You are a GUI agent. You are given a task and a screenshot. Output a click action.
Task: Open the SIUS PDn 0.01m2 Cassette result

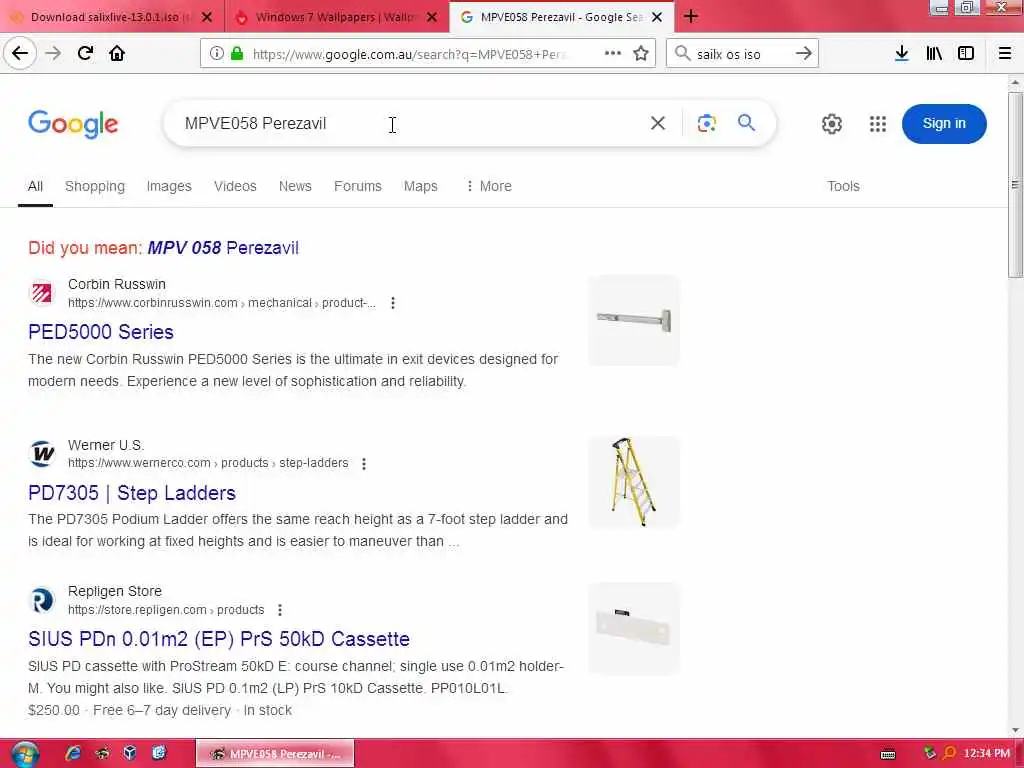click(x=219, y=639)
